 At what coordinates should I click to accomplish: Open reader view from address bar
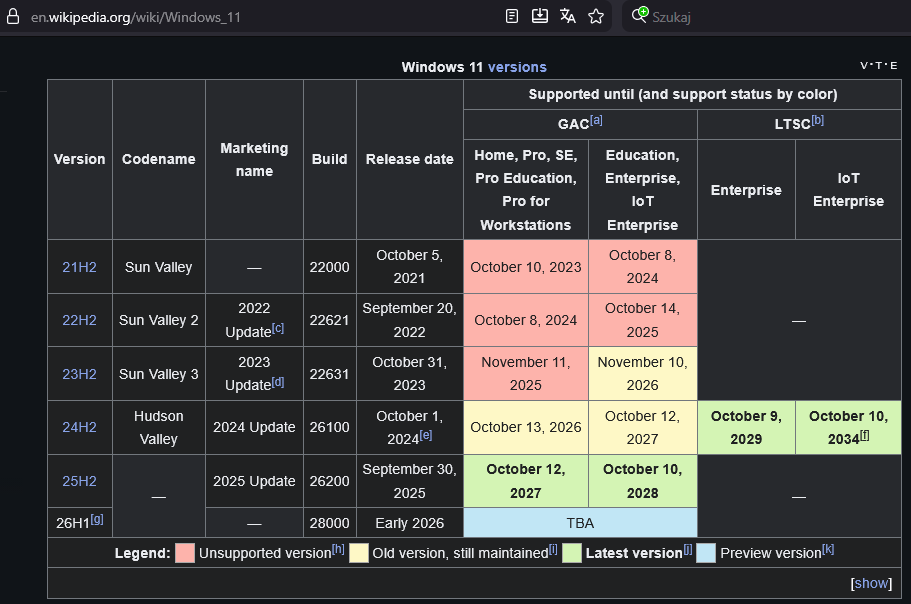pyautogui.click(x=512, y=16)
